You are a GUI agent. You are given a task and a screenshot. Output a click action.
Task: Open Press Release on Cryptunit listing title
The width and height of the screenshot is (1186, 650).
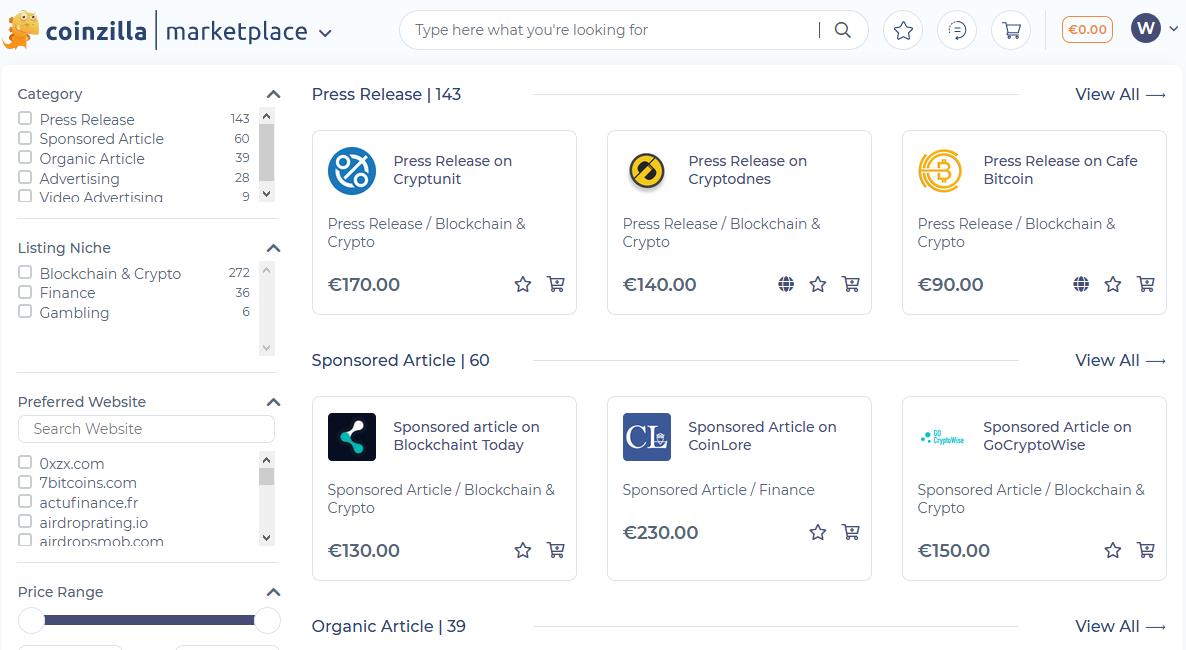[x=452, y=170]
